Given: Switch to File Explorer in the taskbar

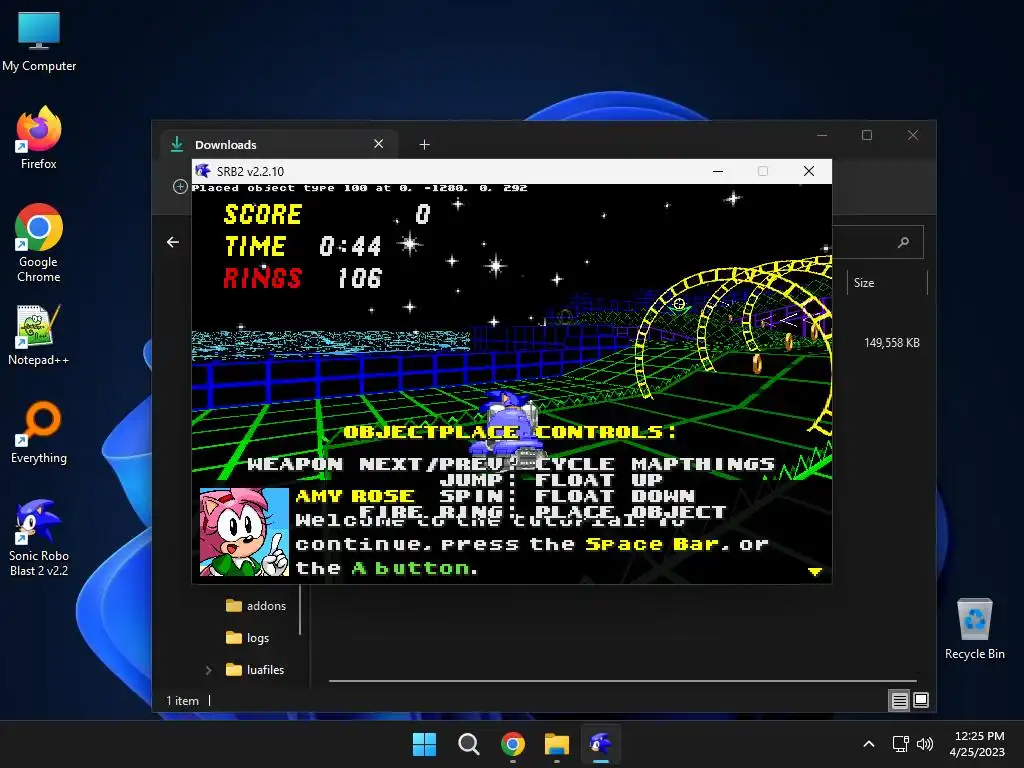Looking at the screenshot, I should 557,744.
